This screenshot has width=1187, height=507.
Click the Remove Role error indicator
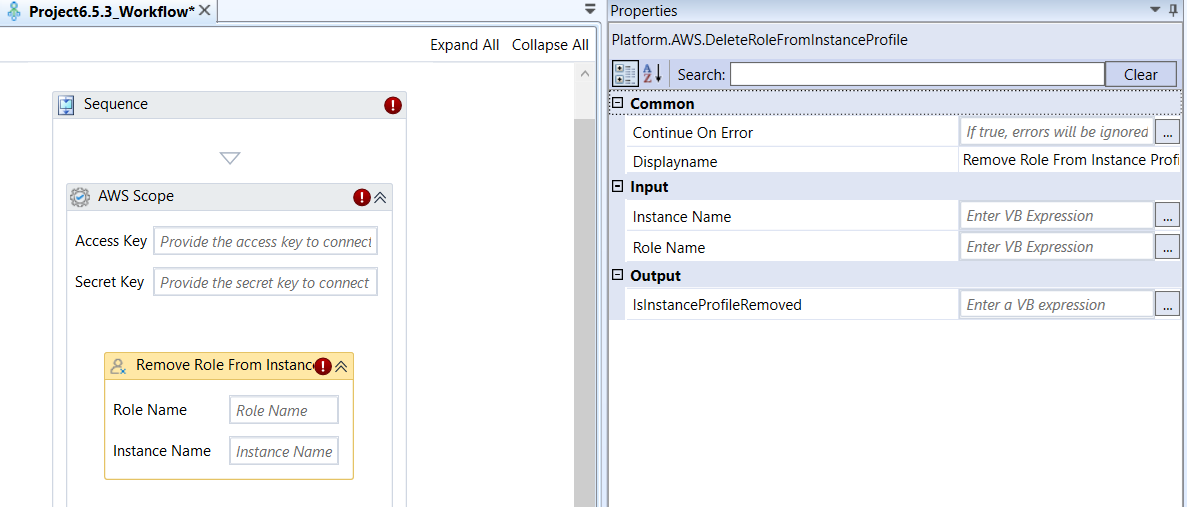[x=323, y=366]
